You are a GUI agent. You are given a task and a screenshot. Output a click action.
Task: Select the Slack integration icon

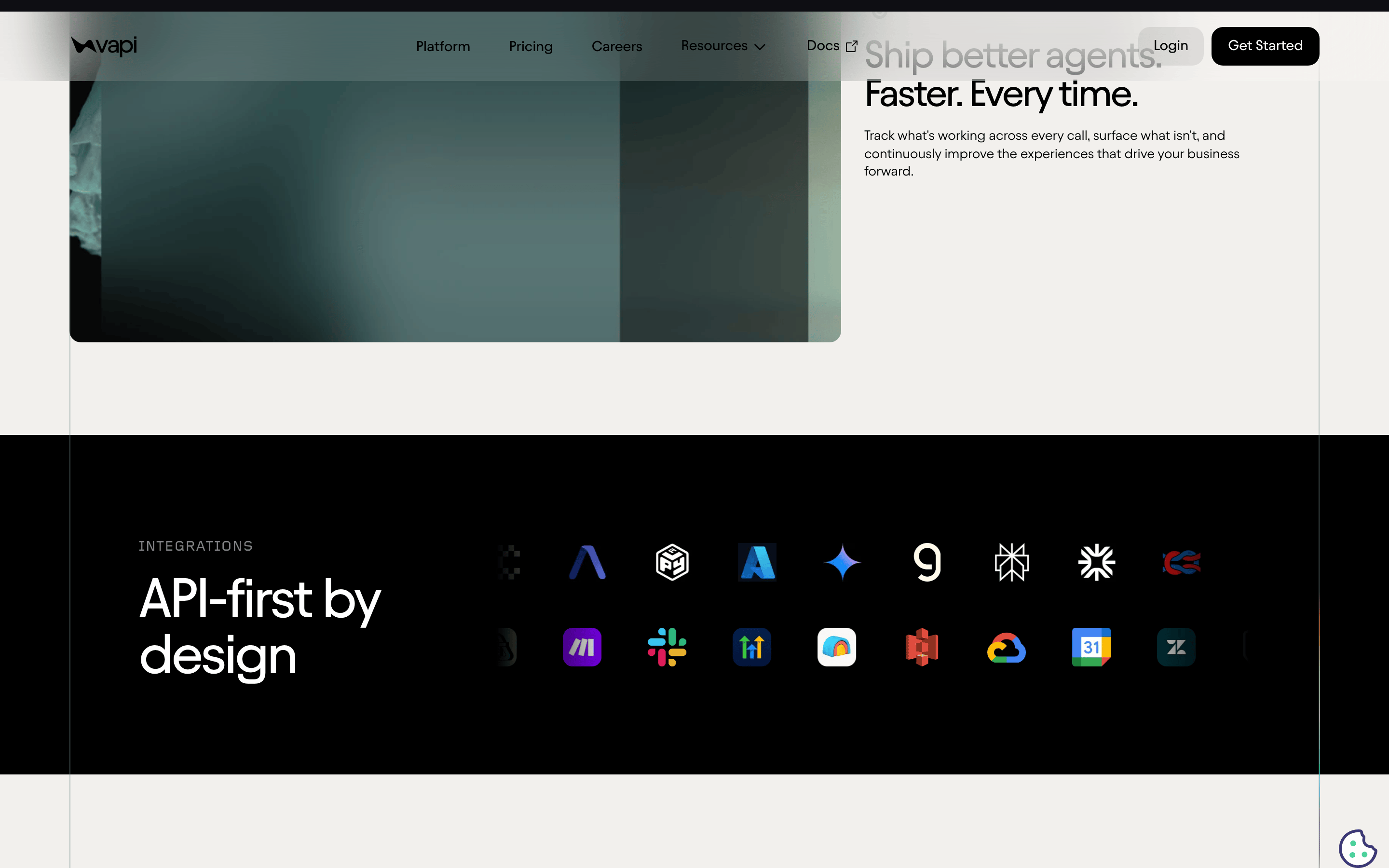[667, 647]
